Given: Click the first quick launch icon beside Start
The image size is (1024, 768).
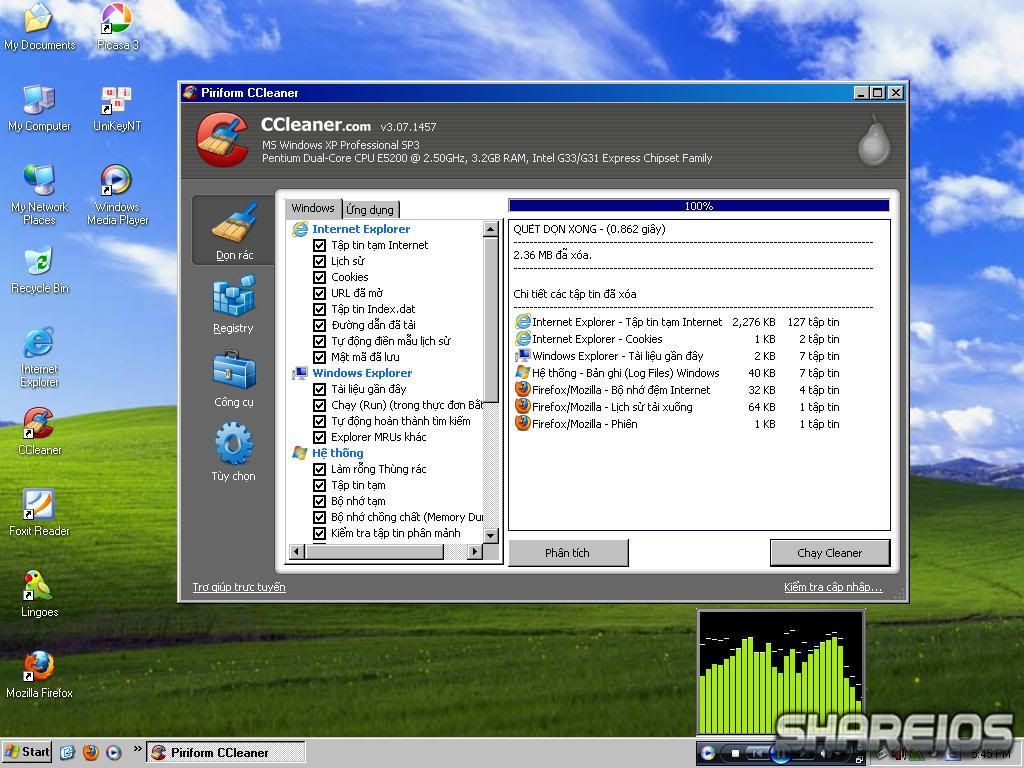Looking at the screenshot, I should tap(68, 752).
